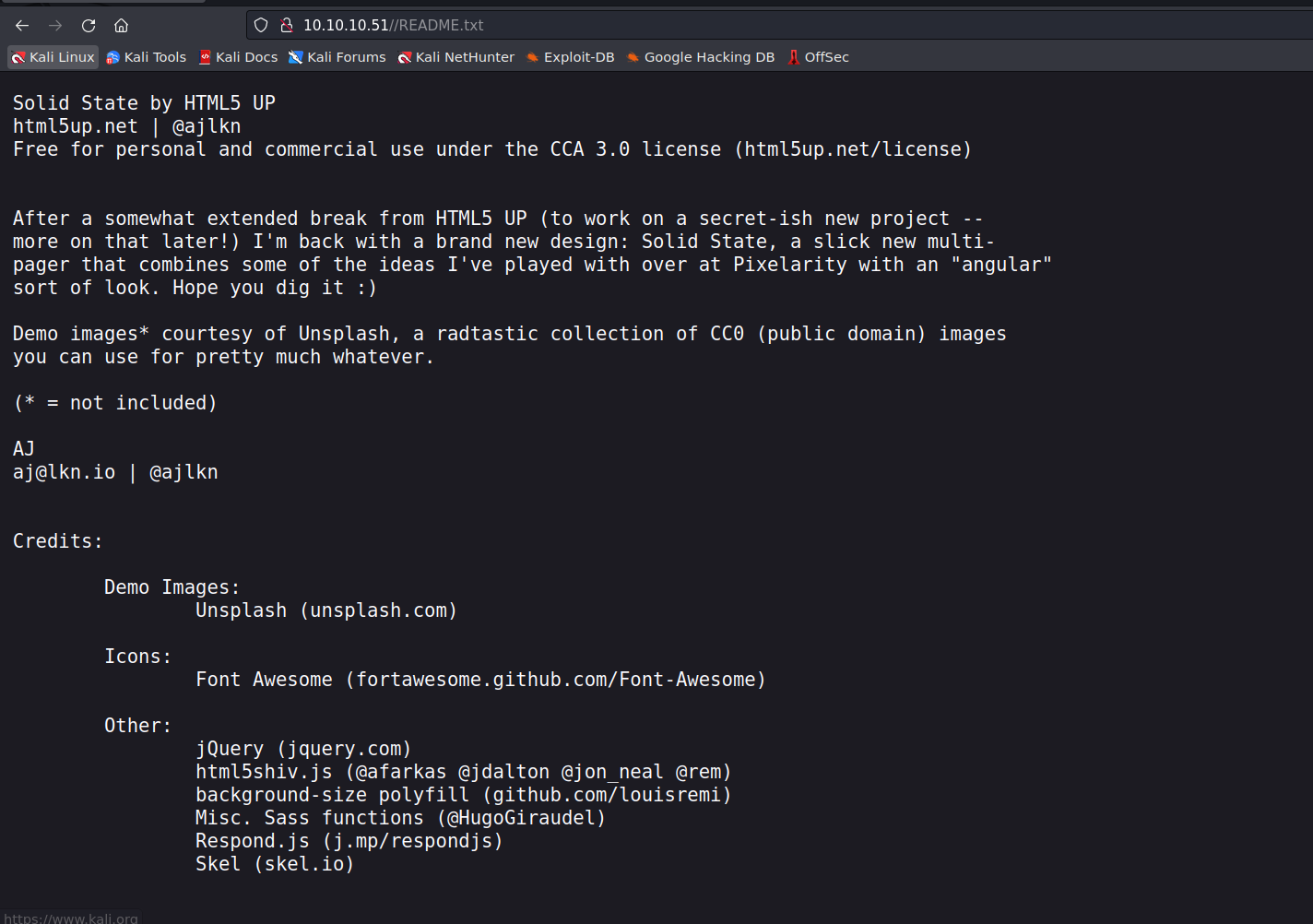Open the Kali Forums bookmark
Viewport: 1313px width, 924px height.
pos(337,57)
